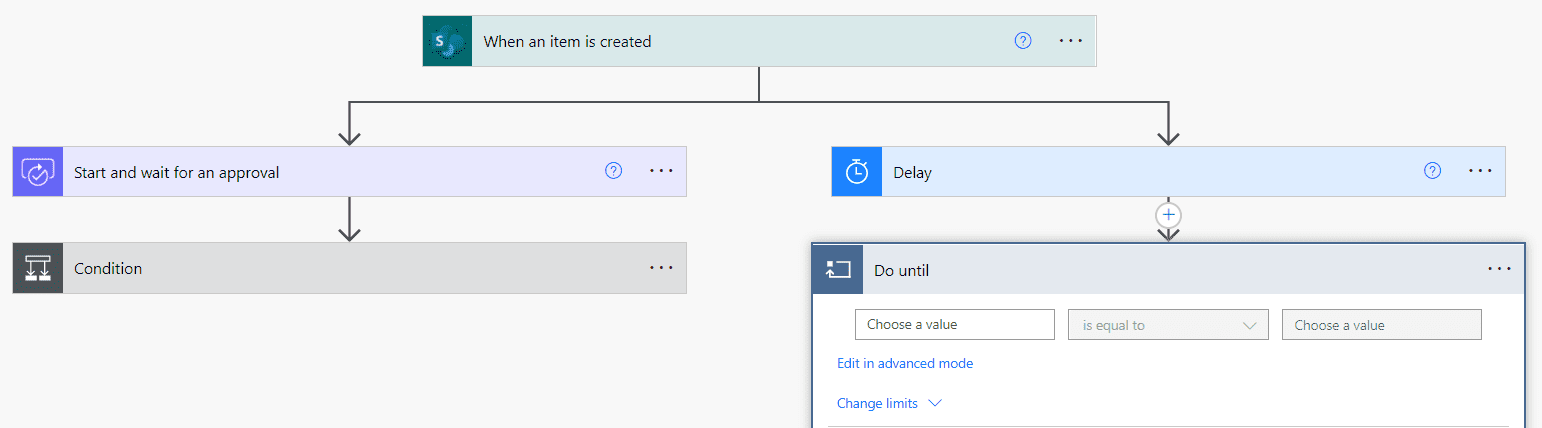Click the approval icon on approval card
Image resolution: width=1542 pixels, height=428 pixels.
click(x=38, y=172)
